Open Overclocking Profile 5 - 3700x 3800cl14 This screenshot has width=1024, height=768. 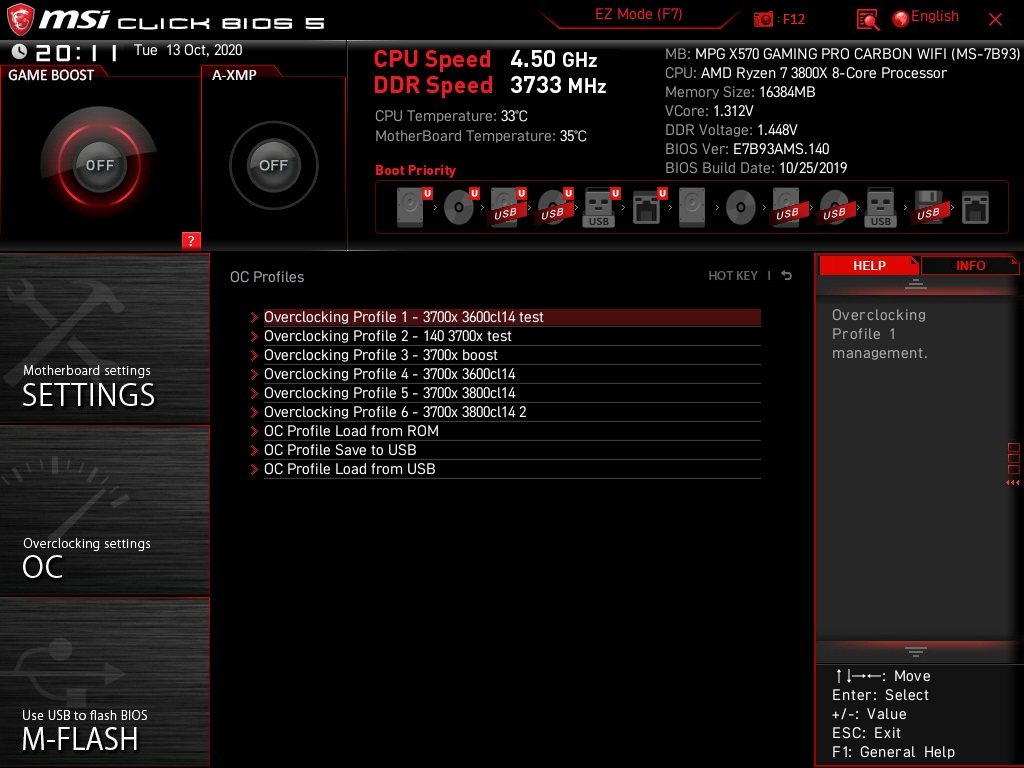(x=512, y=393)
